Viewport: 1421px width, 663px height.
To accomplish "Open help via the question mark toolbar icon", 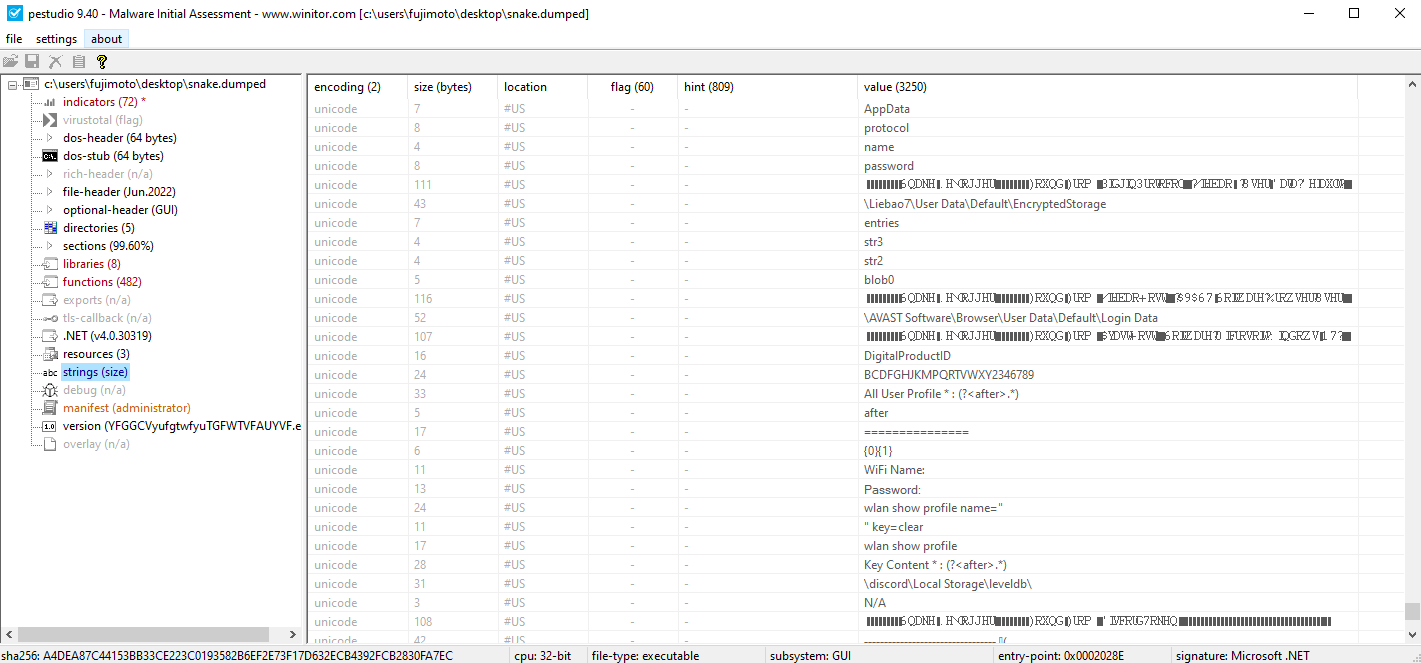I will pos(101,61).
